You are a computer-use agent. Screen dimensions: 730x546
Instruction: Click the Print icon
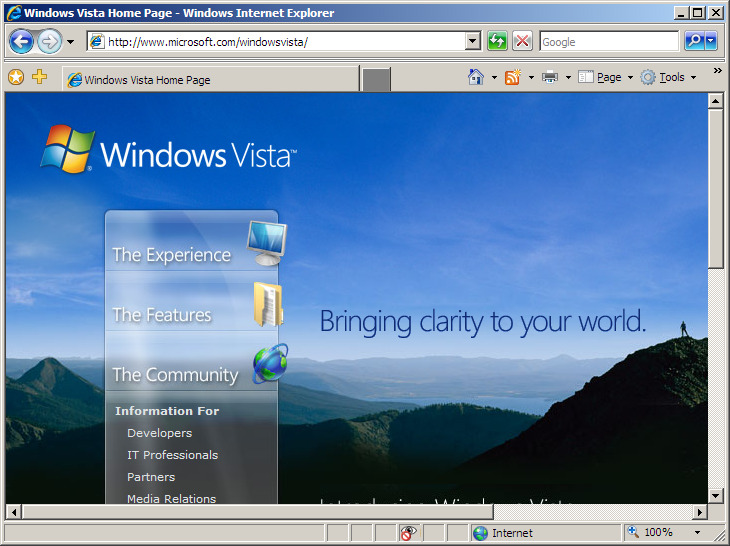click(550, 77)
